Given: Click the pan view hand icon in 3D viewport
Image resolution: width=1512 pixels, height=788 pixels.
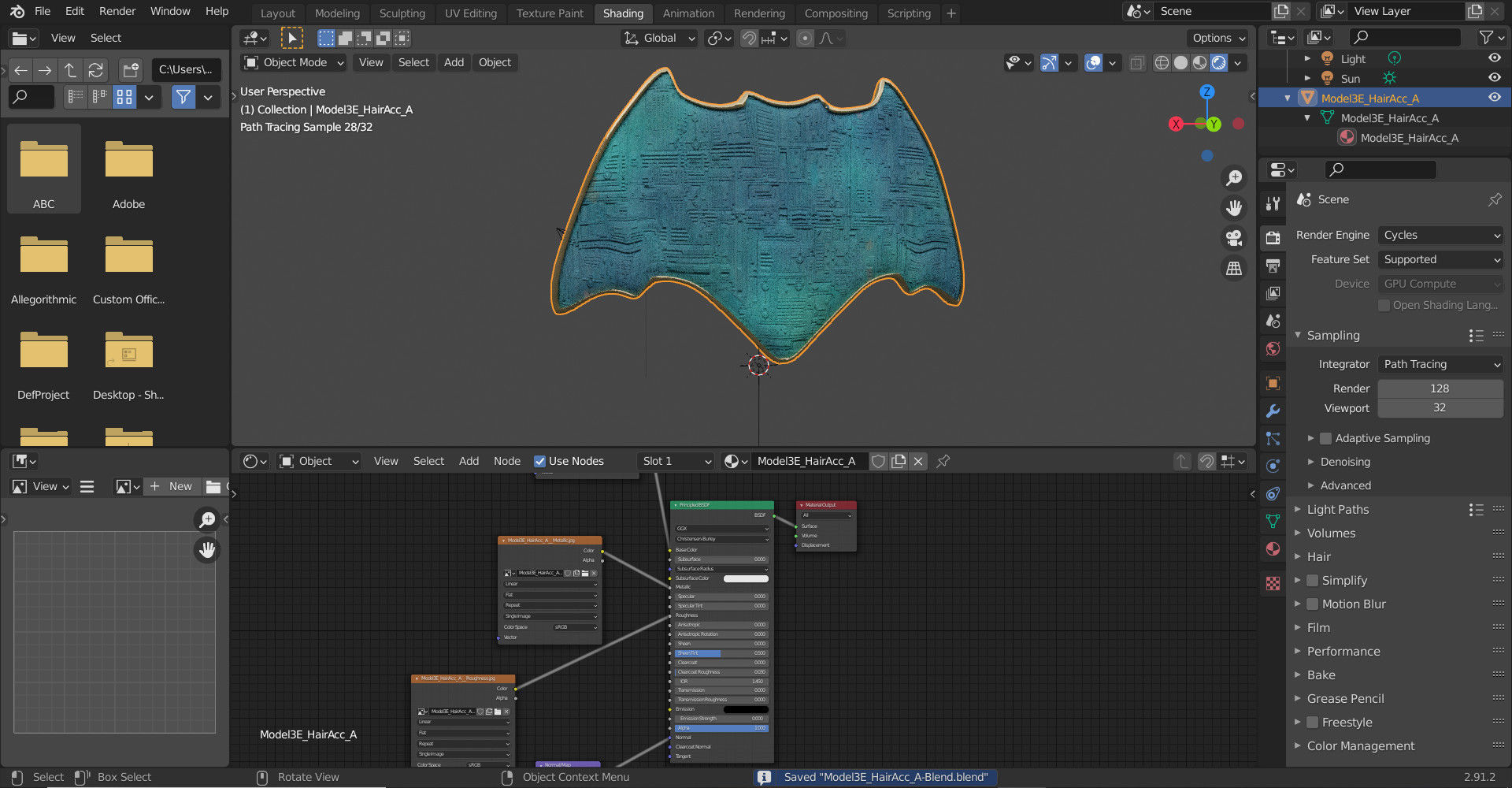Looking at the screenshot, I should point(1234,208).
